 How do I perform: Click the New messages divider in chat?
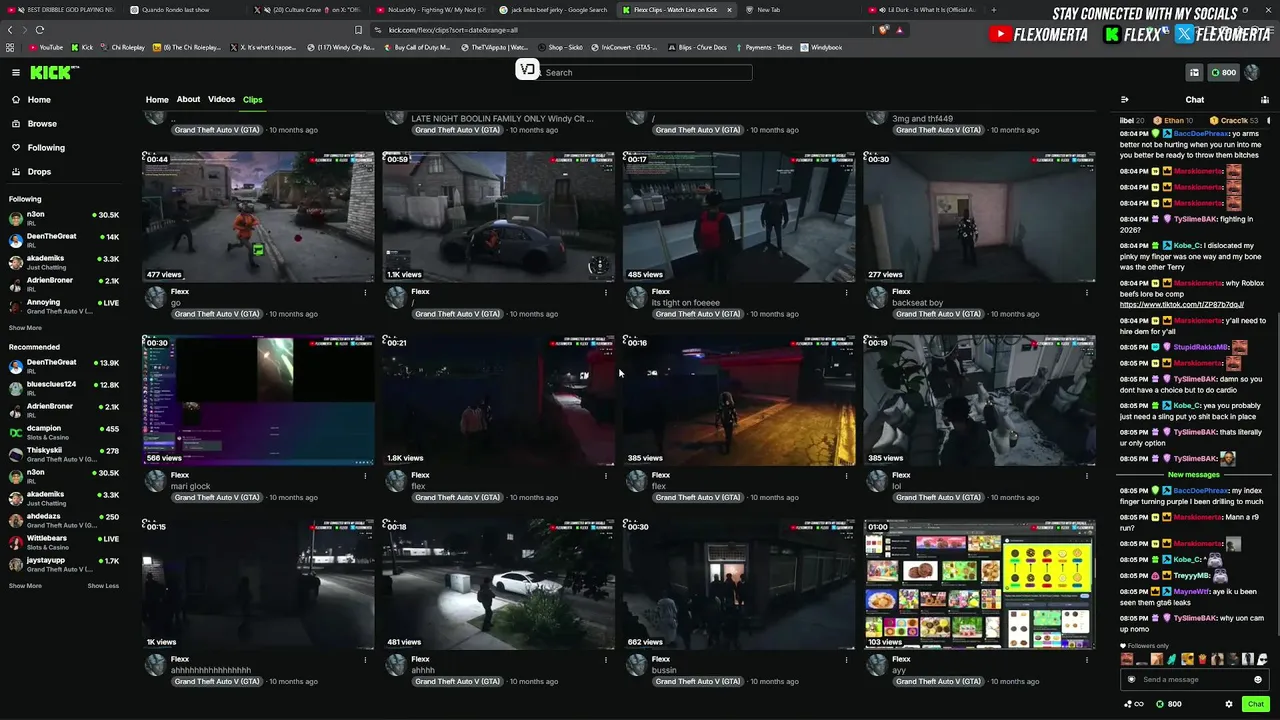pos(1194,474)
